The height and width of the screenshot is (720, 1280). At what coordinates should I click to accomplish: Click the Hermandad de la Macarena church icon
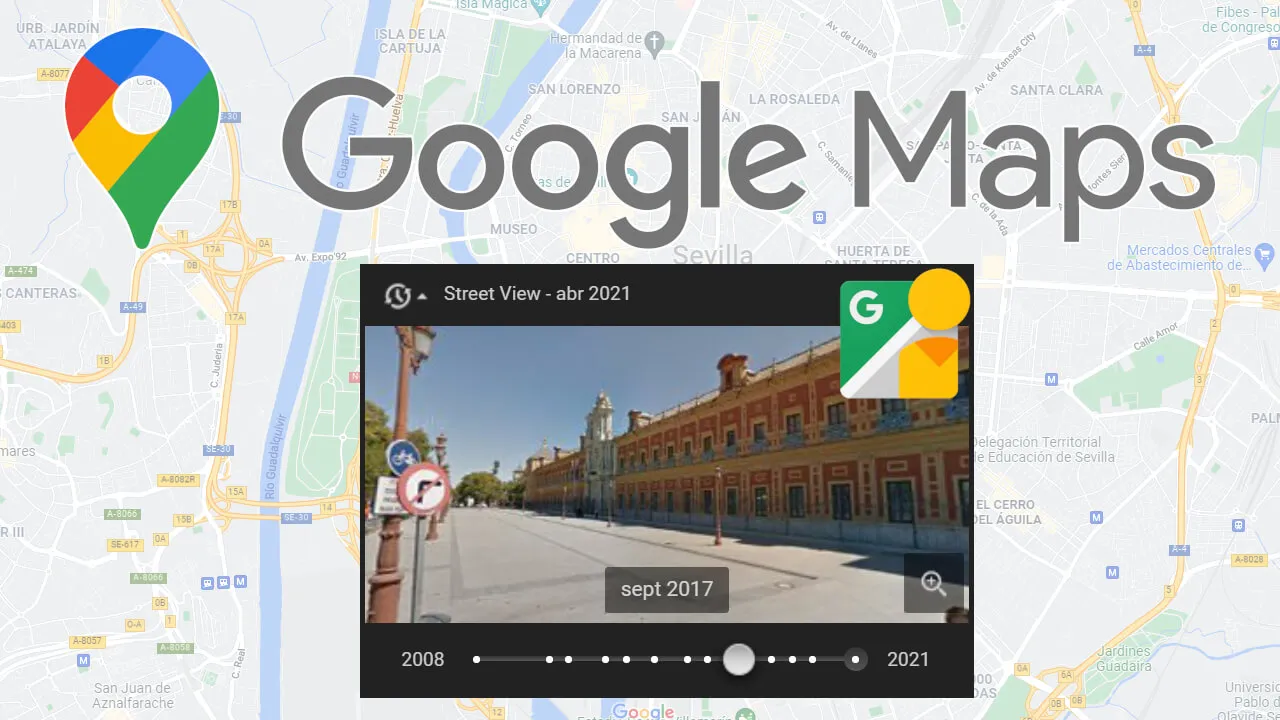(655, 43)
